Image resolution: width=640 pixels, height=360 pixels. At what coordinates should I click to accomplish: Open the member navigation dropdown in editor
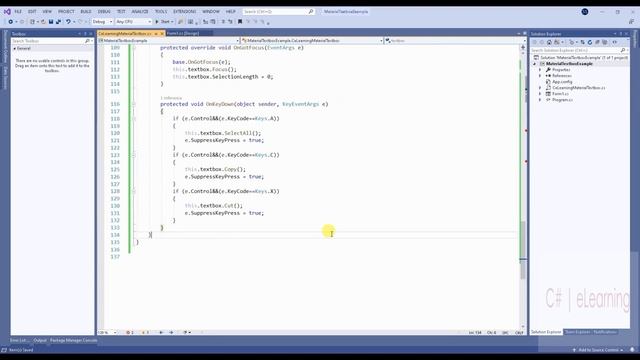click(456, 41)
